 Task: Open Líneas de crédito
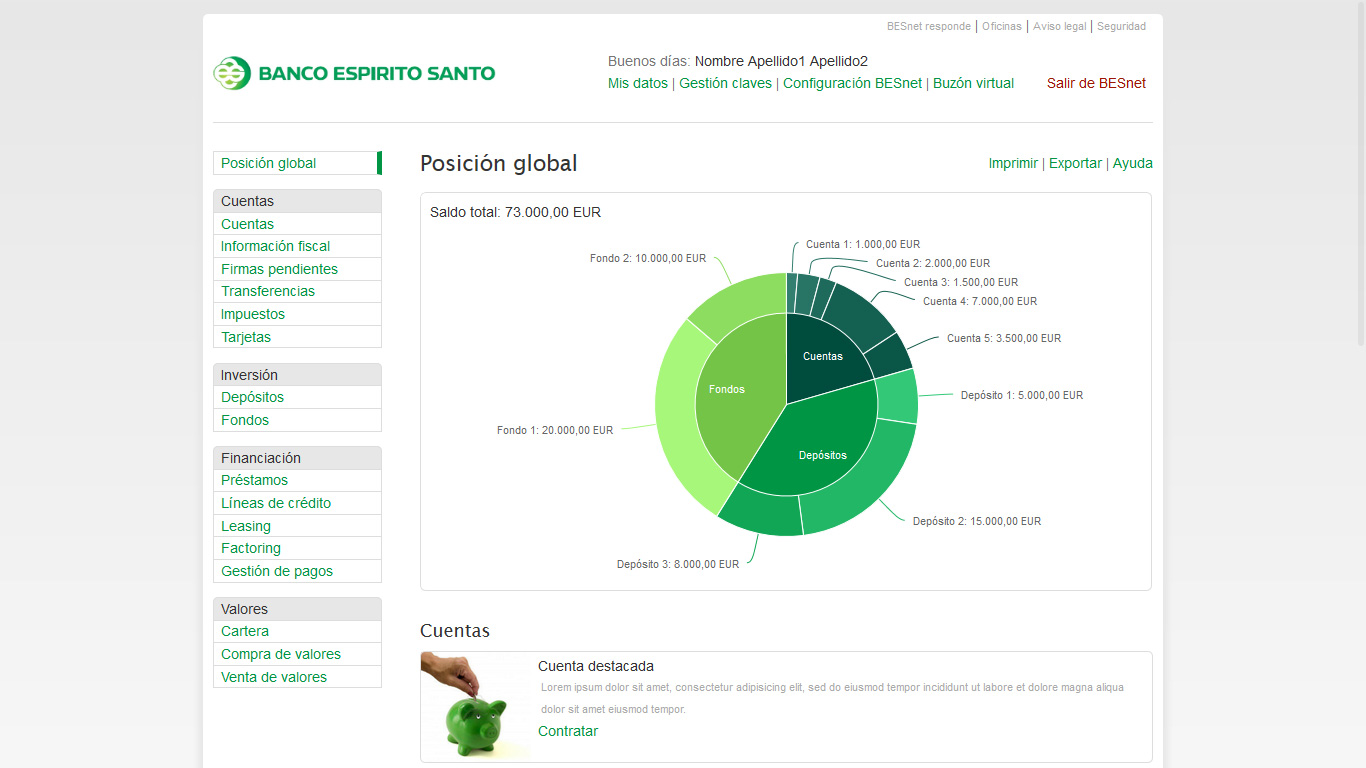click(x=297, y=503)
